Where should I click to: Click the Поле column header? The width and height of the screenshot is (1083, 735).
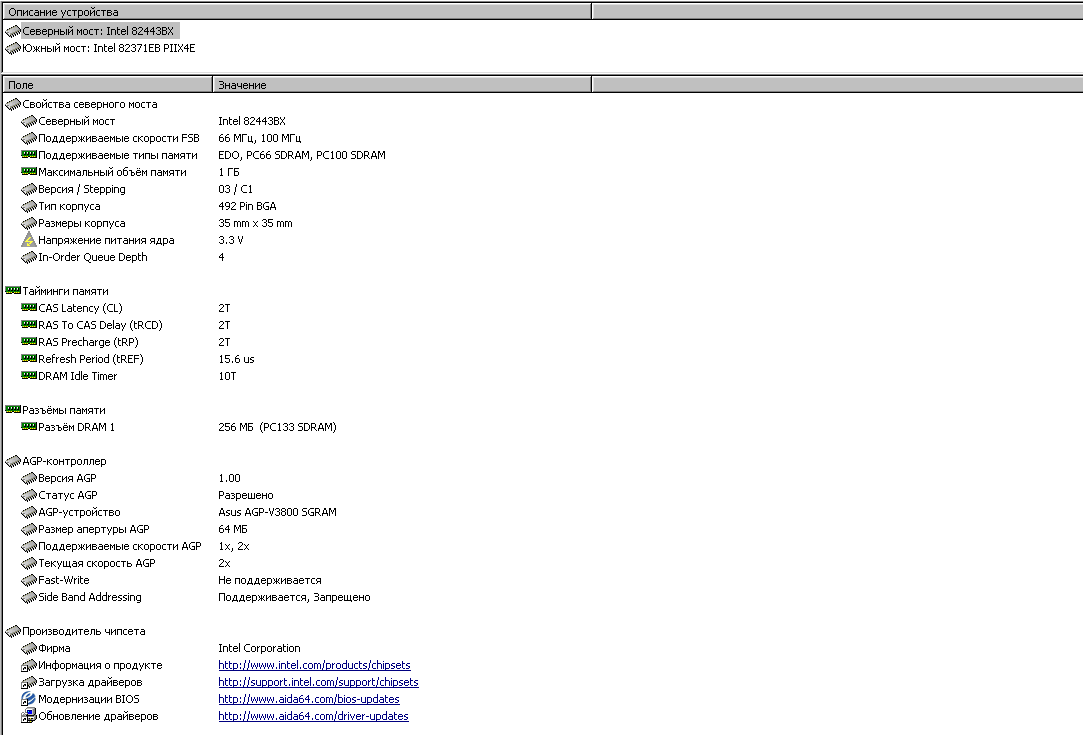click(x=107, y=85)
